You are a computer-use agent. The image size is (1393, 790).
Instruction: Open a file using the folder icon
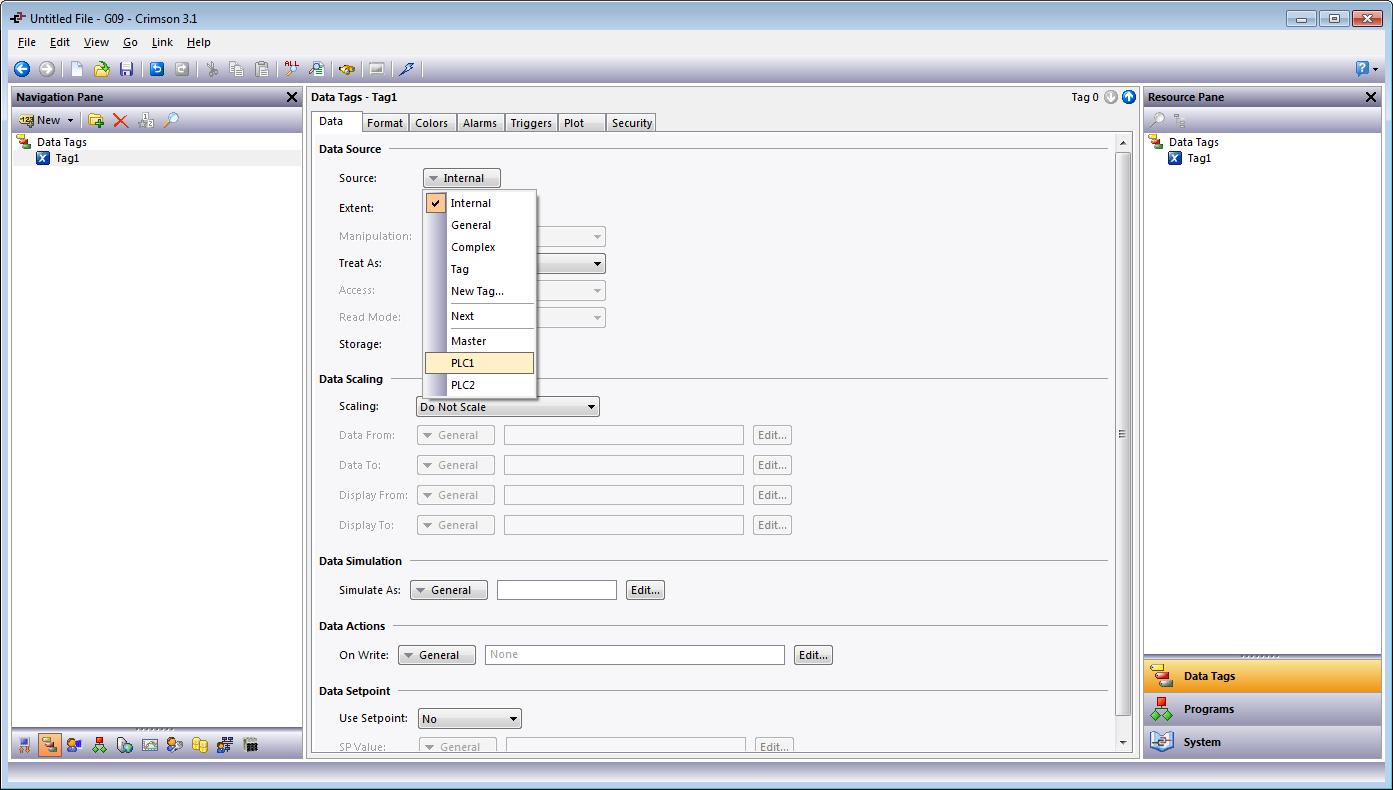(101, 69)
